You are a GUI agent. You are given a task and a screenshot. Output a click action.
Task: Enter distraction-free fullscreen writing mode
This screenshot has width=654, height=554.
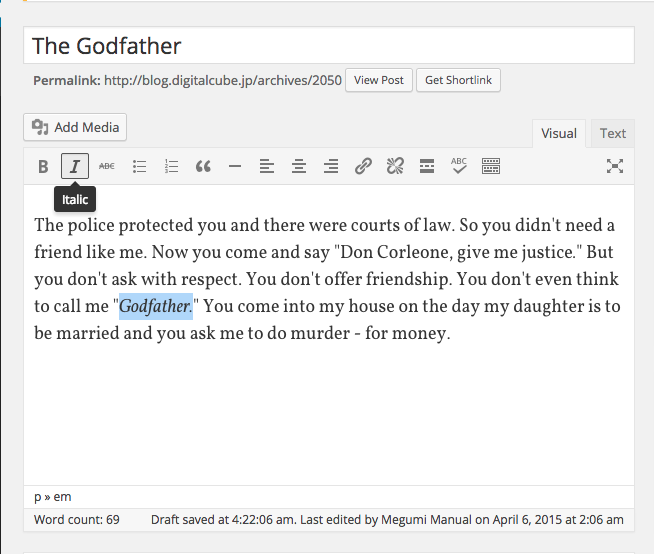[615, 167]
